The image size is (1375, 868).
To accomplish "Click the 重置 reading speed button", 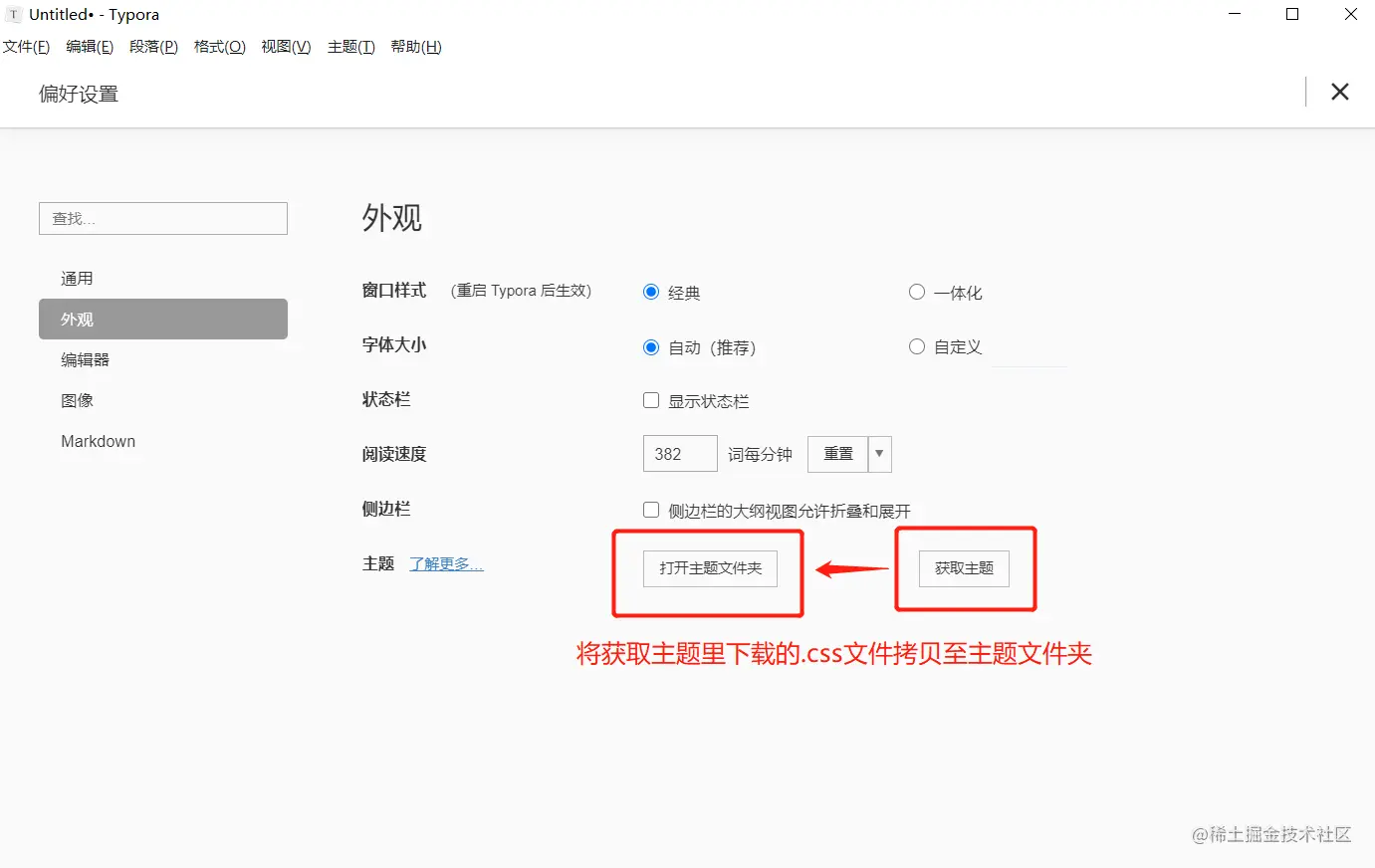I will click(838, 454).
